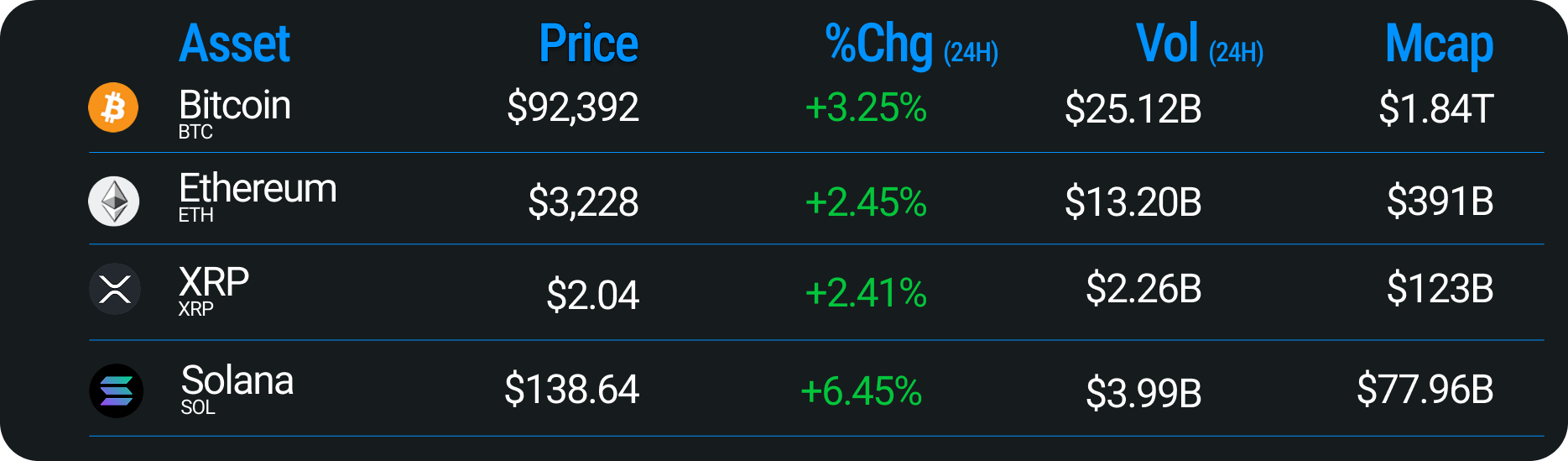Click Ethereum's +2.45% change value

pyautogui.click(x=866, y=202)
